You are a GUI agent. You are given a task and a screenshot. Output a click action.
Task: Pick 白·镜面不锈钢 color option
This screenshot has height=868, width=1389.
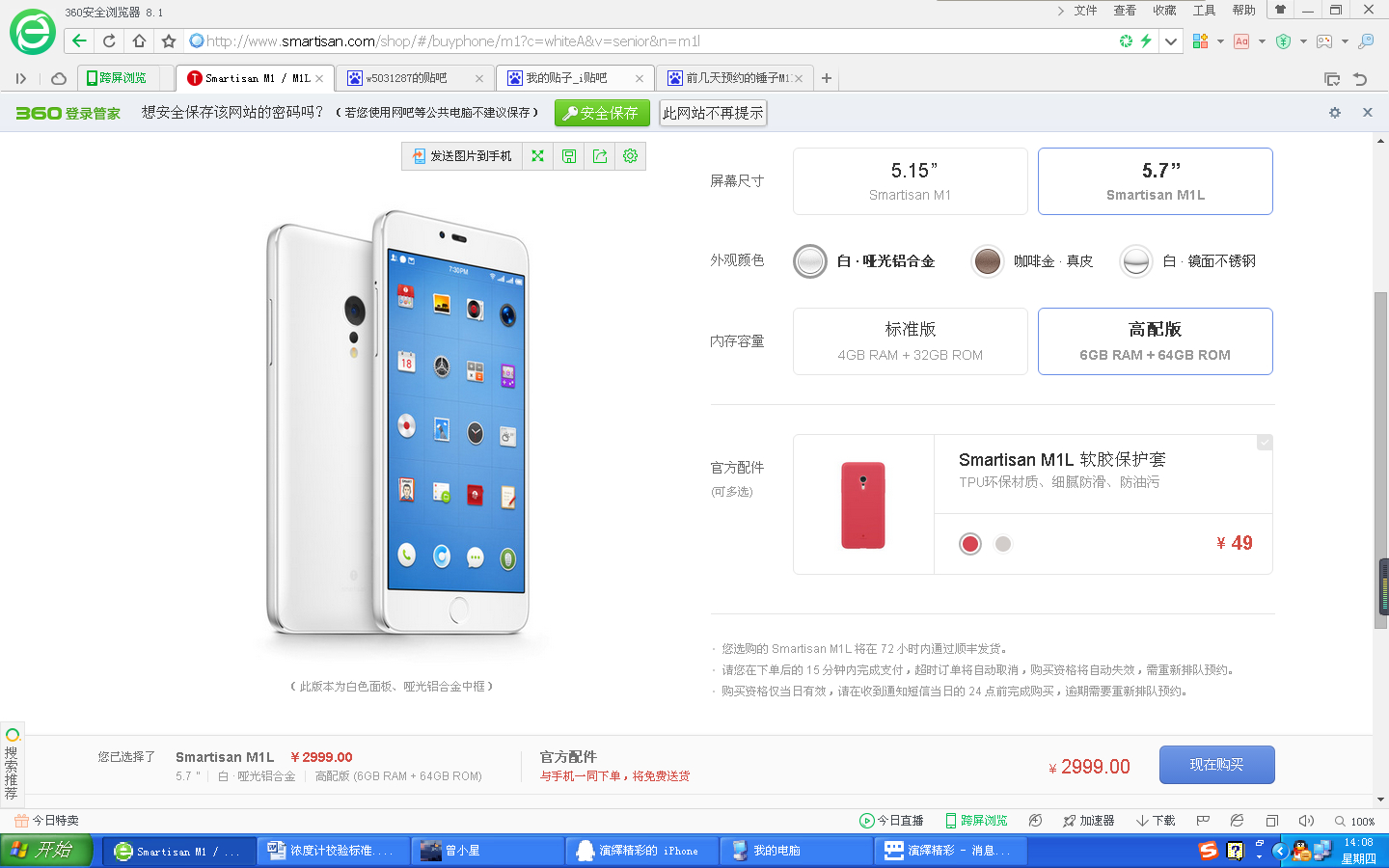pos(1188,261)
